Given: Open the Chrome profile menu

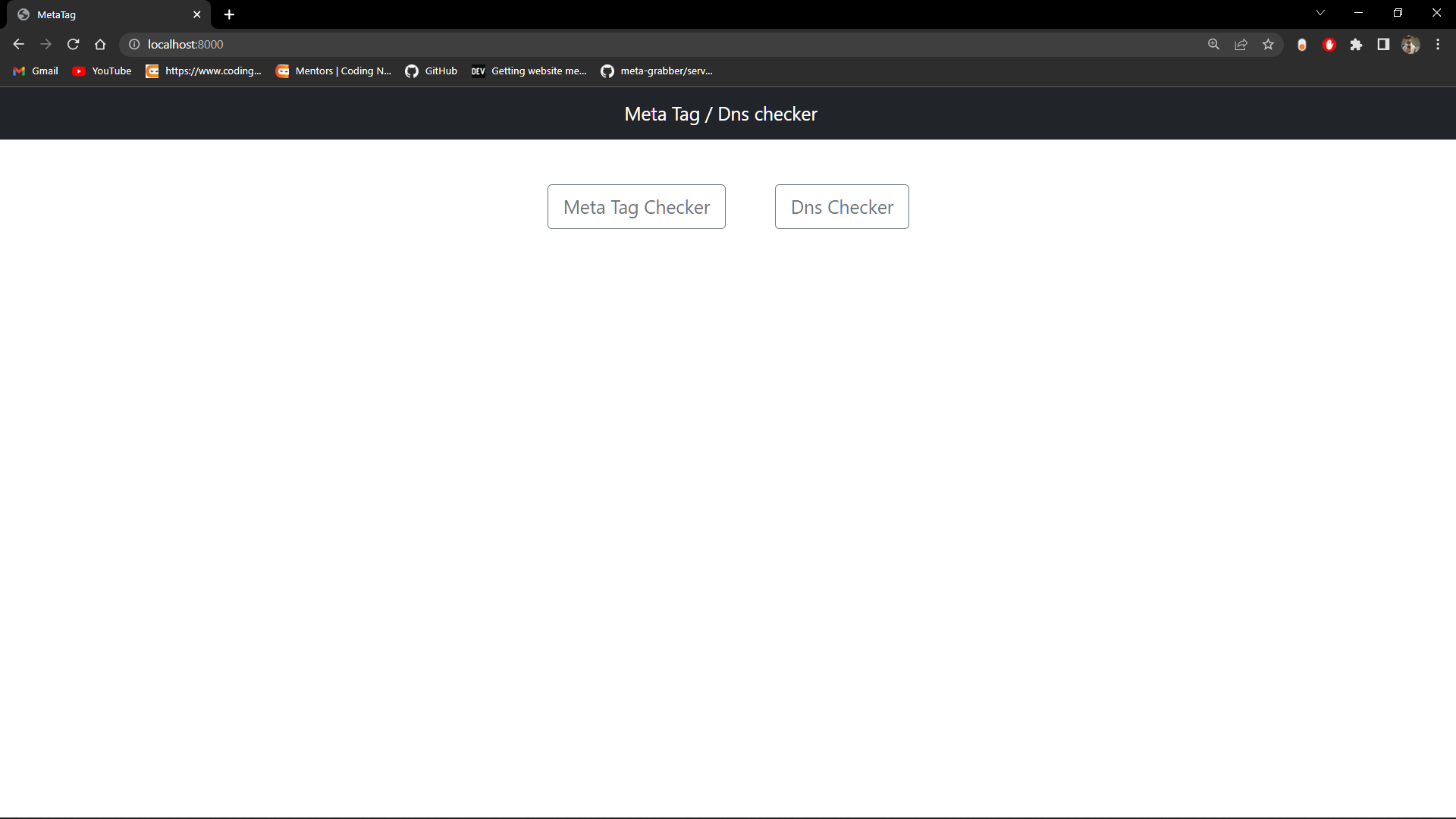Looking at the screenshot, I should point(1411,44).
